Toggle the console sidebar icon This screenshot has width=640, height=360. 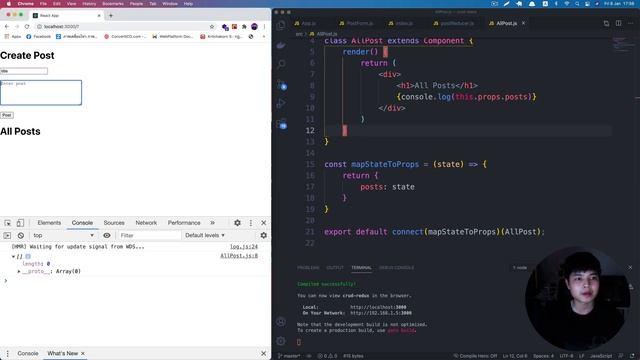(7, 236)
